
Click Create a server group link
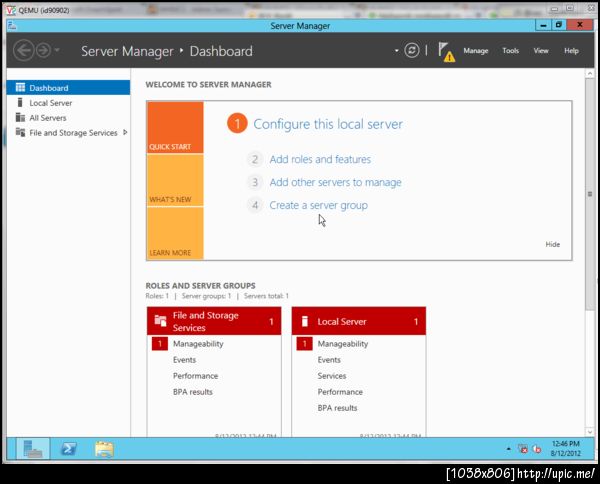tap(318, 205)
